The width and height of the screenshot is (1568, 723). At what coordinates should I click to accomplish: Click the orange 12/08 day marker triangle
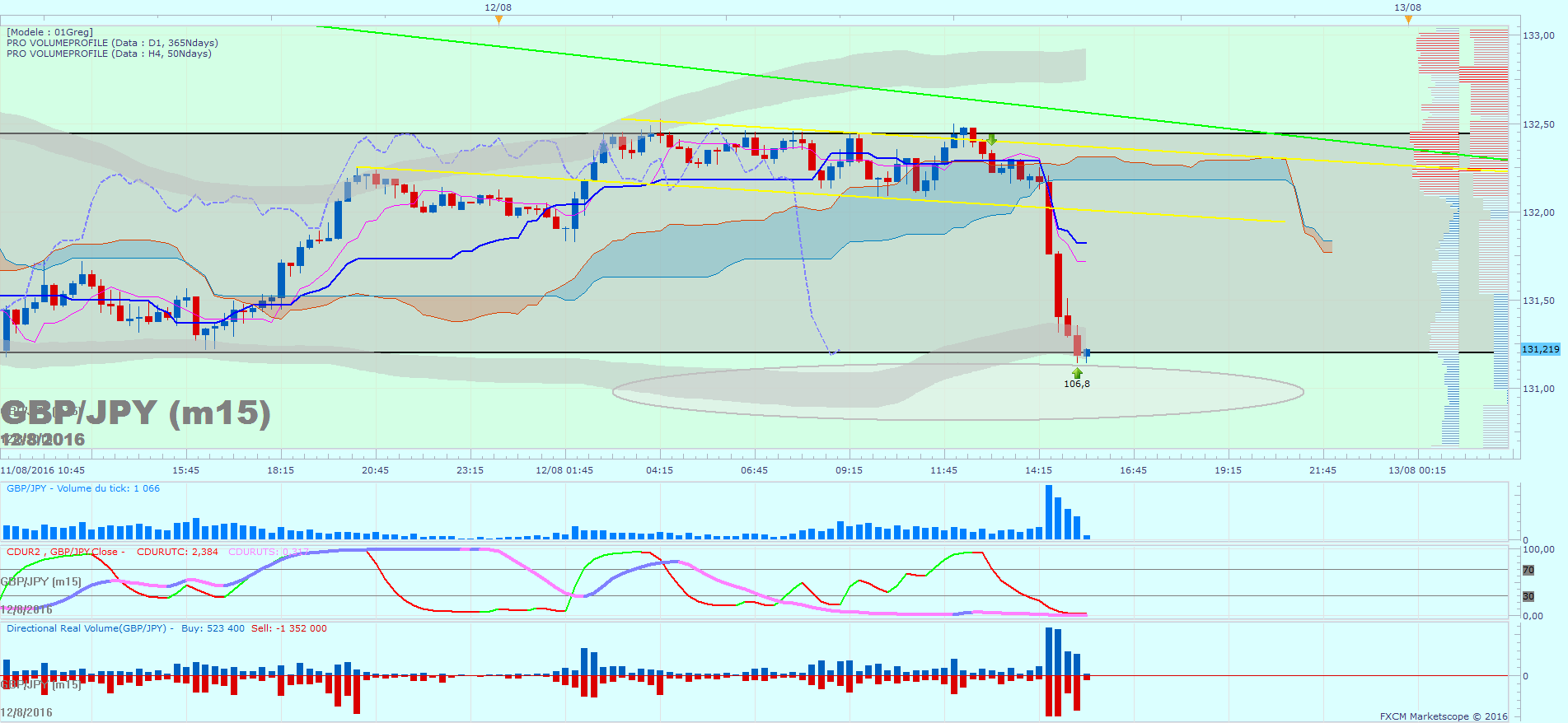[498, 20]
